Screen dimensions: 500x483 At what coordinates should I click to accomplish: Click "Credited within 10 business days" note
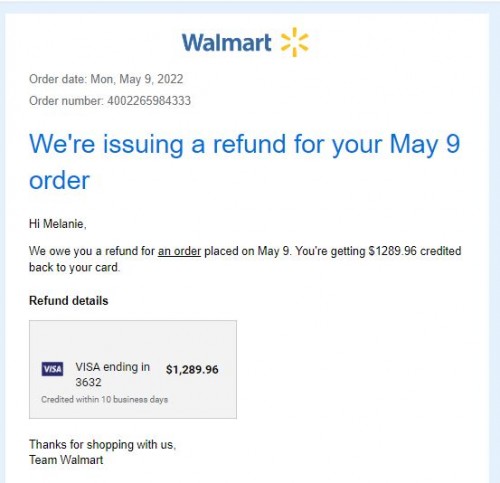(x=104, y=399)
